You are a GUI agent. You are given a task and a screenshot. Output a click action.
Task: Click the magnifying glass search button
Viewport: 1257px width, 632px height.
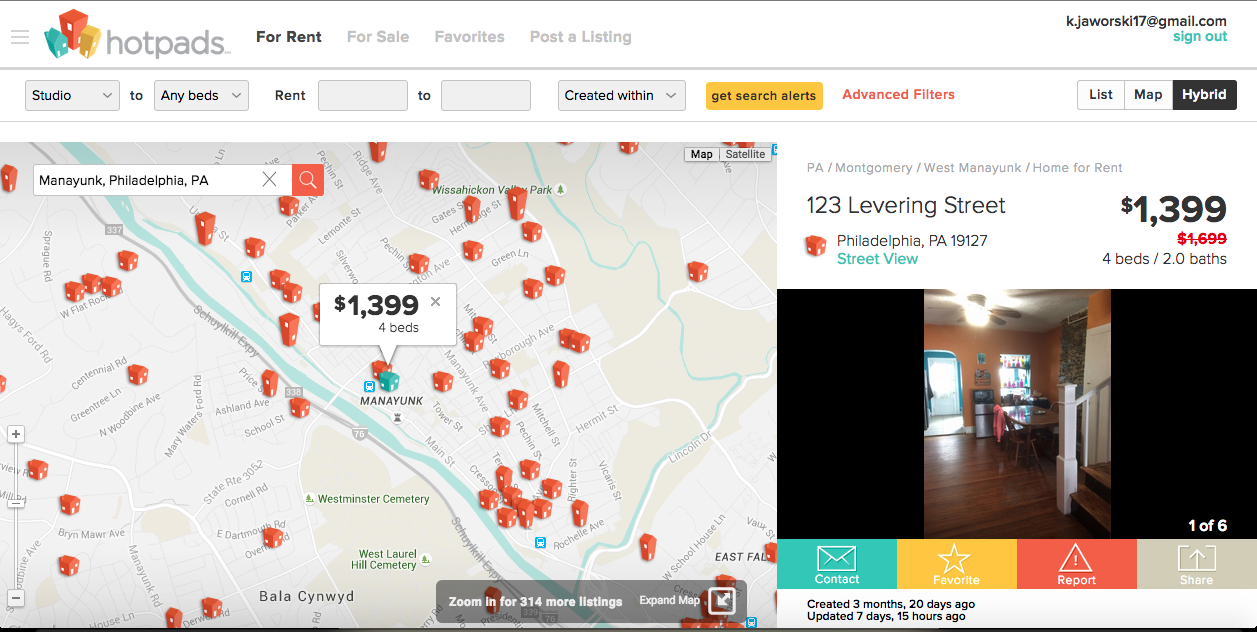coord(308,180)
